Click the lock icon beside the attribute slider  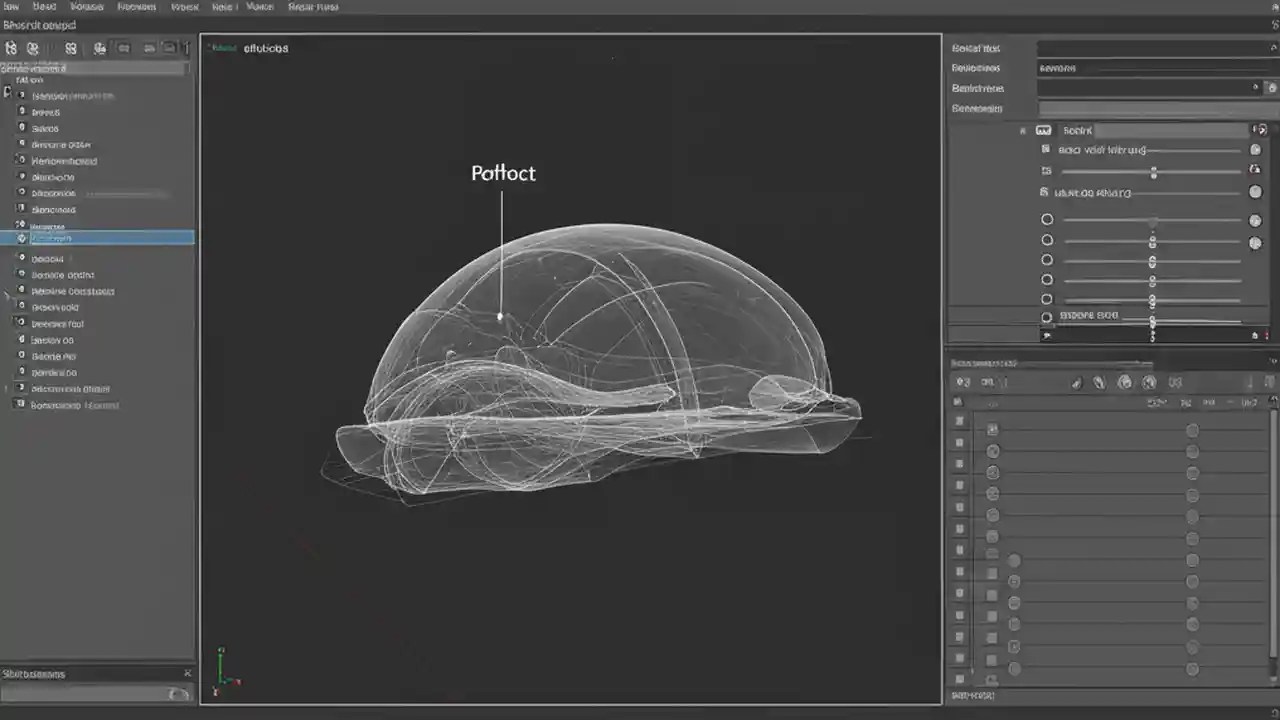[1255, 170]
